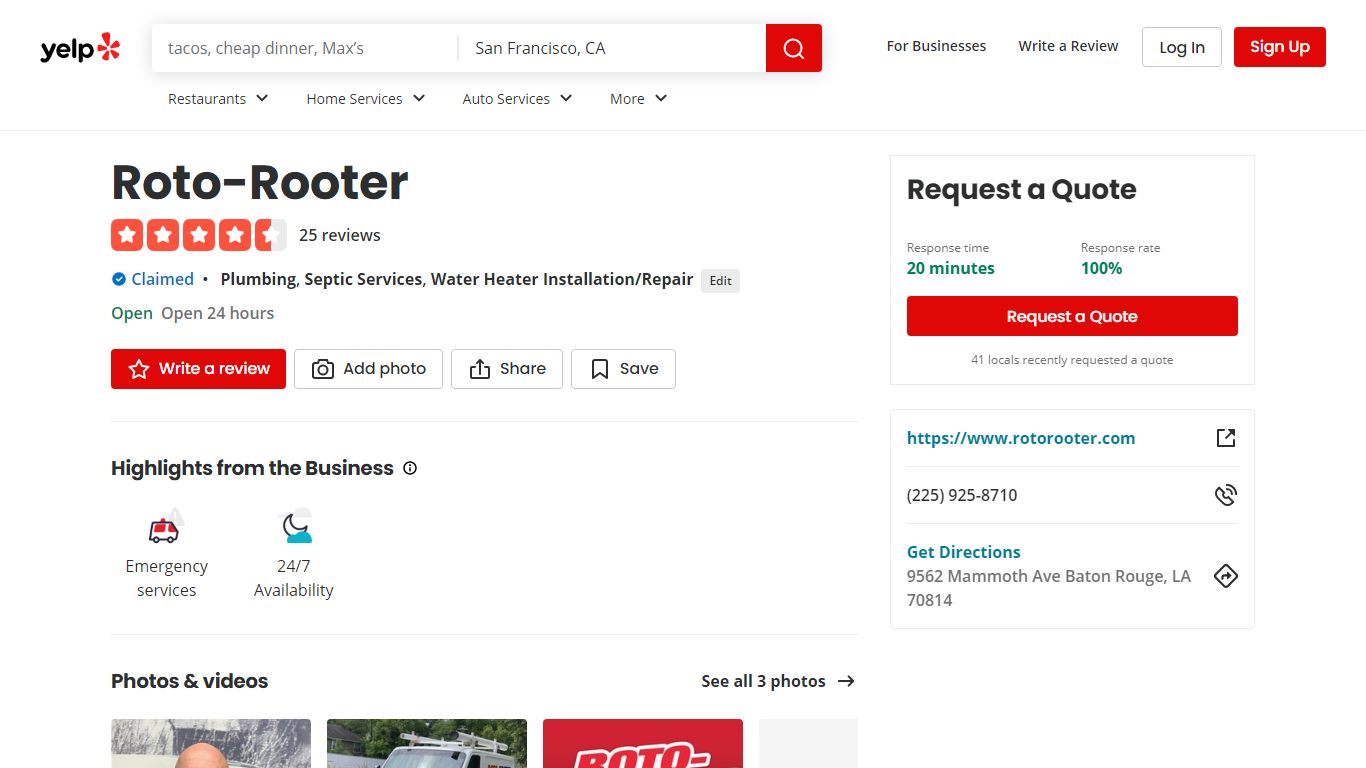Viewport: 1366px width, 768px height.
Task: Visit https://www.rotorooter.com link
Action: click(1021, 438)
